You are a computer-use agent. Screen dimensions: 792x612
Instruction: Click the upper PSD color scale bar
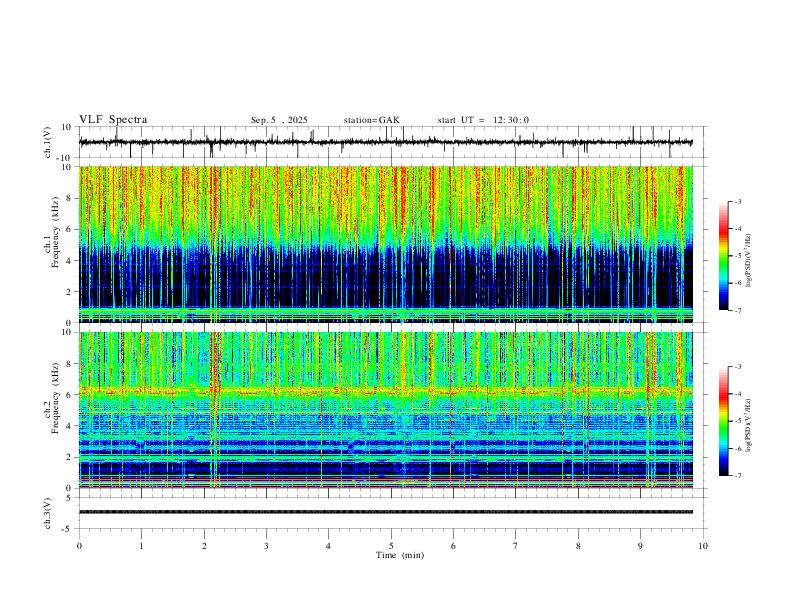tap(724, 256)
